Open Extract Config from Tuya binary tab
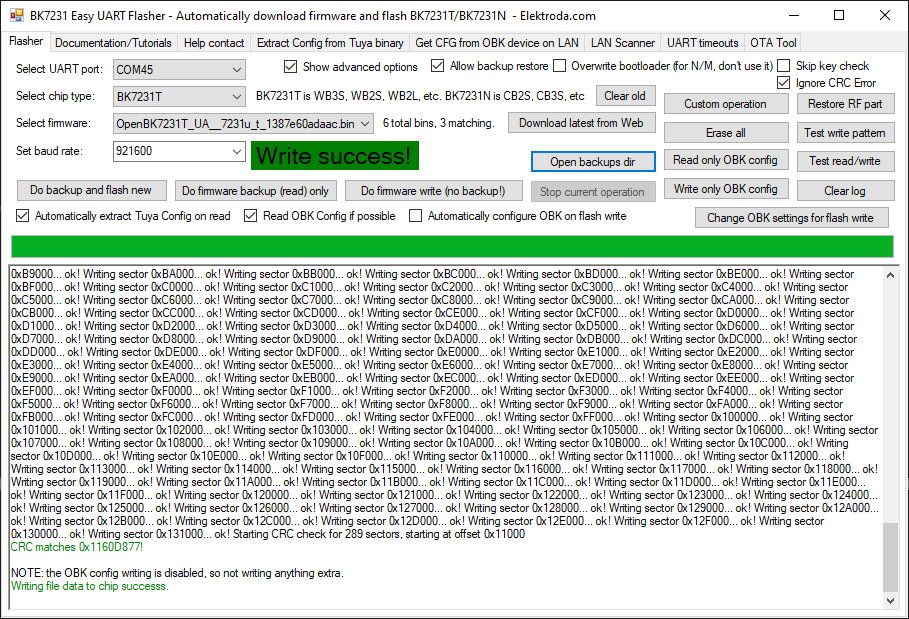 click(x=330, y=43)
